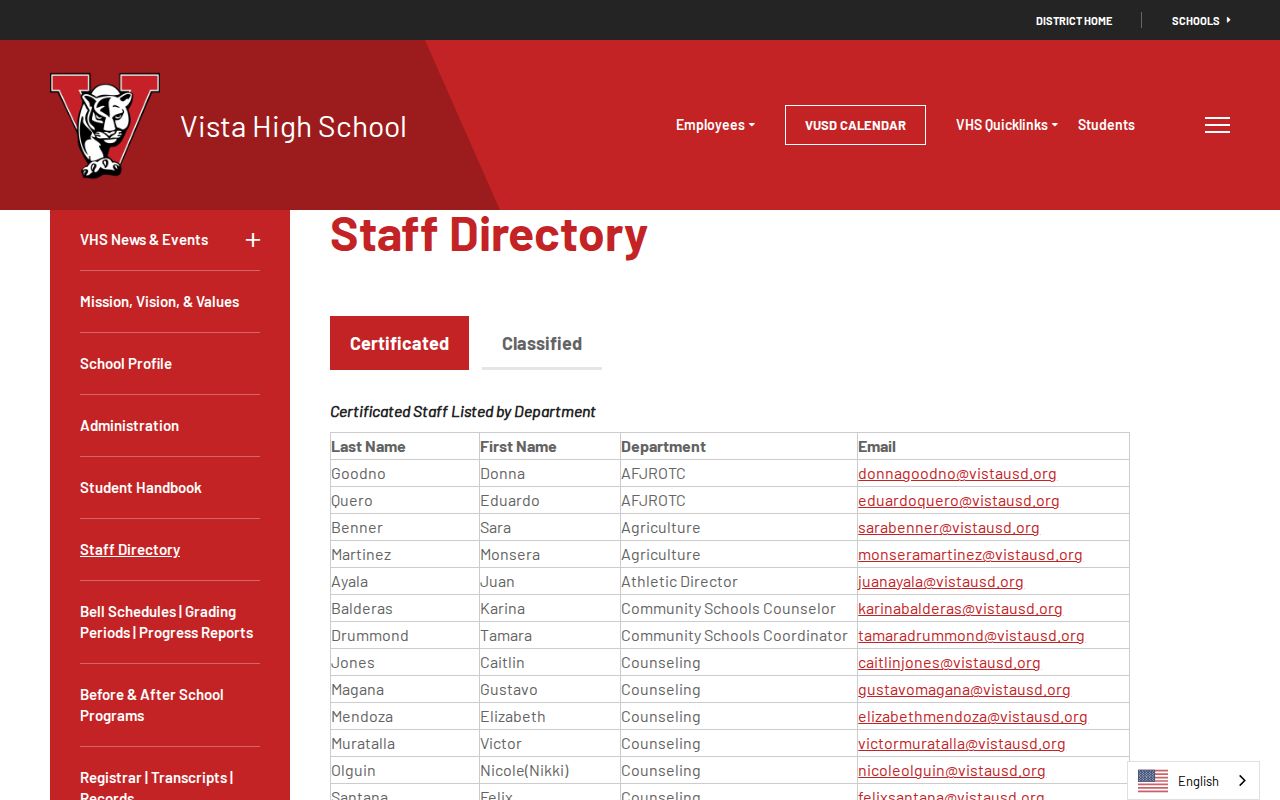Select the Certificated tab
This screenshot has height=800, width=1280.
(x=399, y=343)
